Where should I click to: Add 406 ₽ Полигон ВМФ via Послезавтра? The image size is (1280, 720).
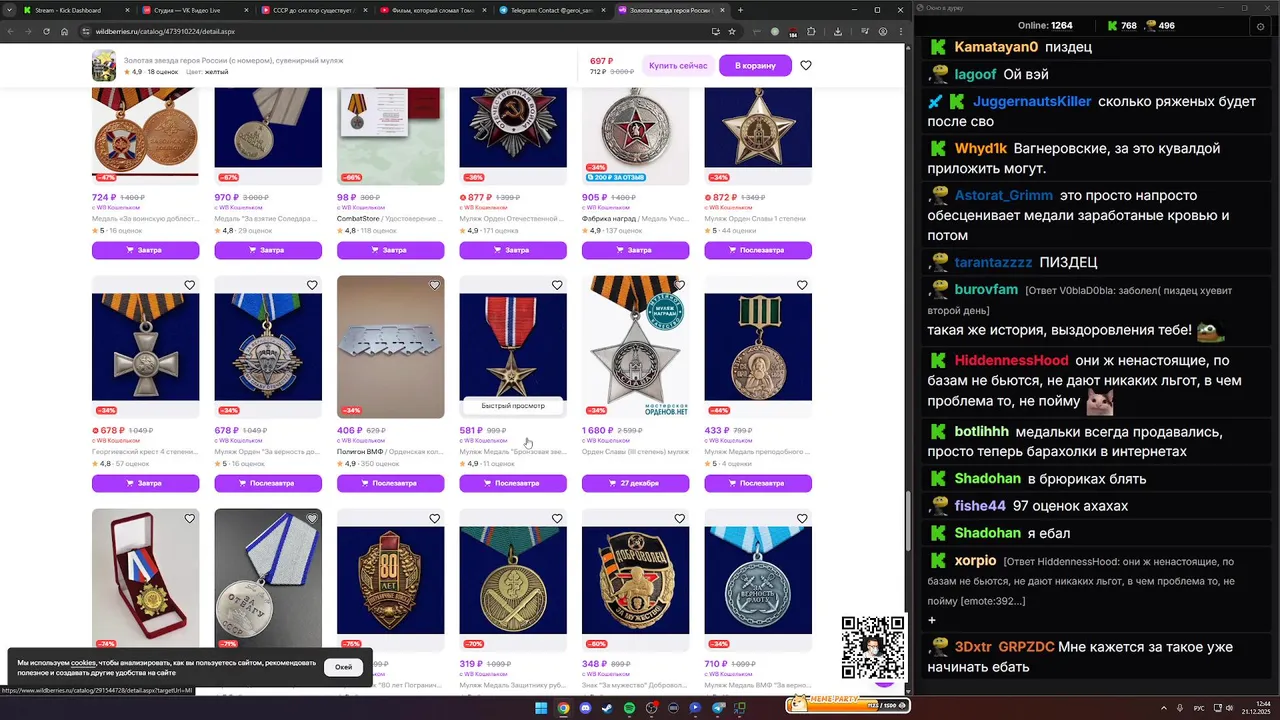[x=390, y=483]
